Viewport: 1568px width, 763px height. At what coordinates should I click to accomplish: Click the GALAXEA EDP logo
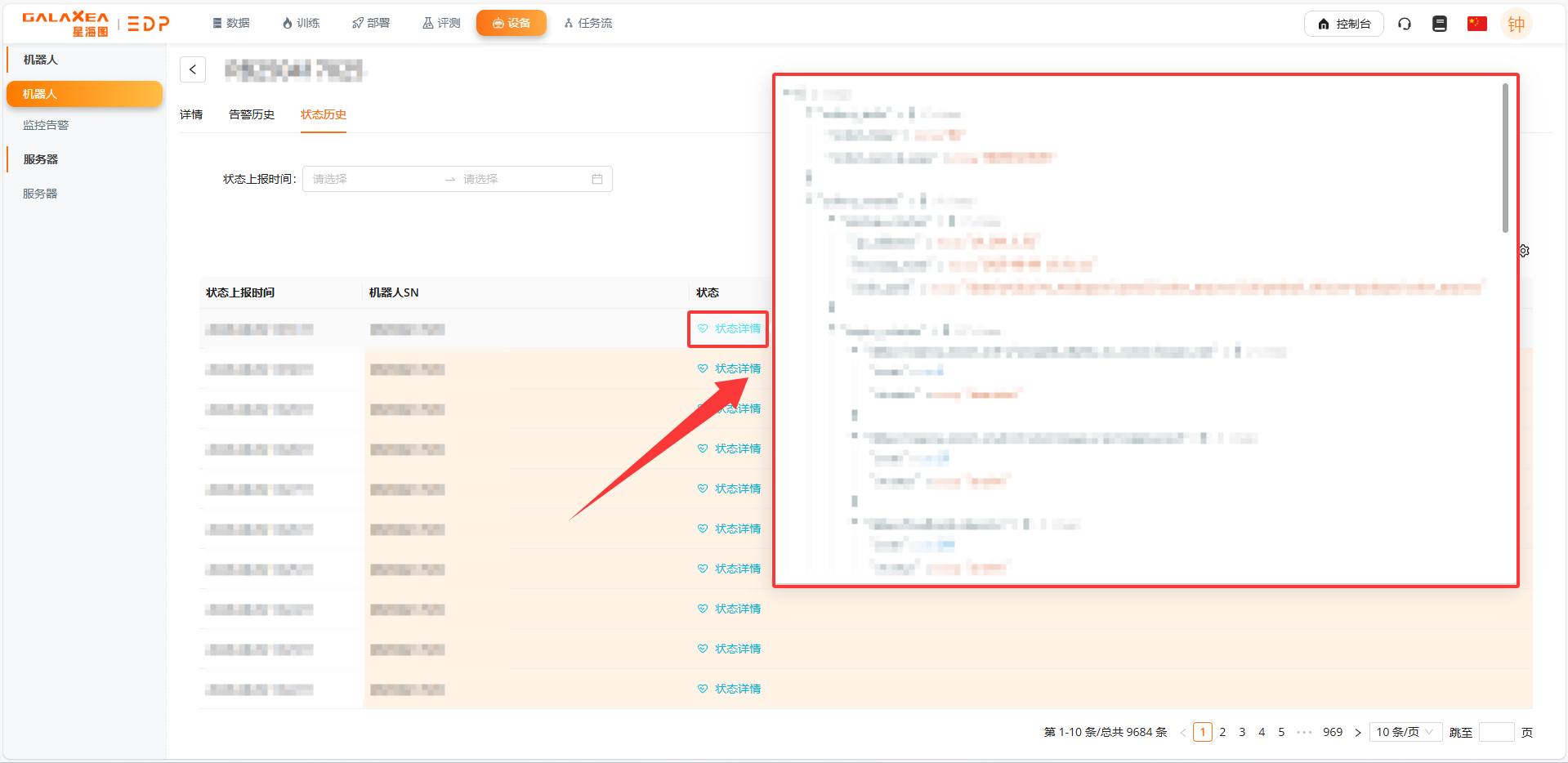tap(96, 24)
